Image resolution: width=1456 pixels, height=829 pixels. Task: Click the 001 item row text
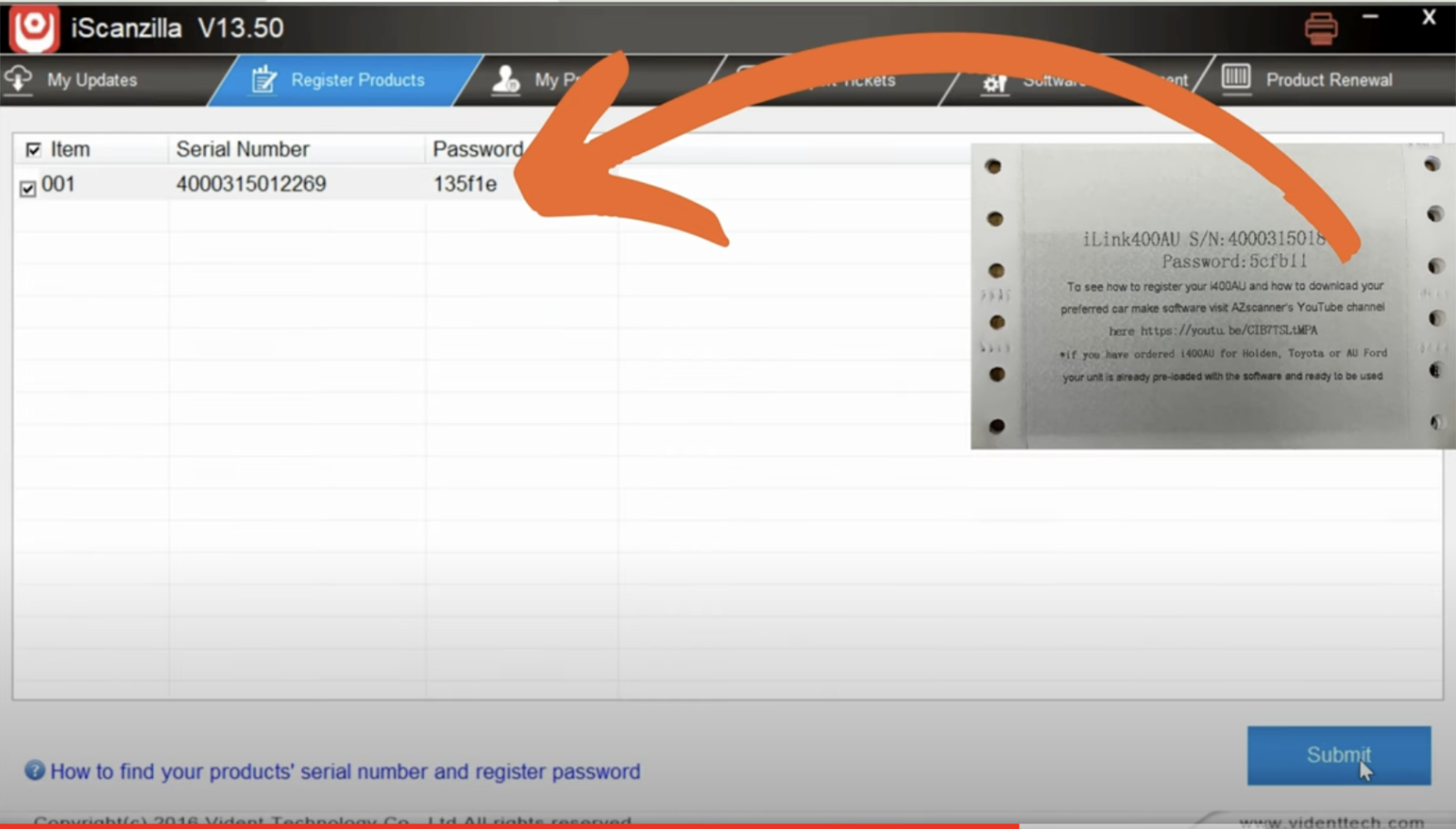(58, 184)
